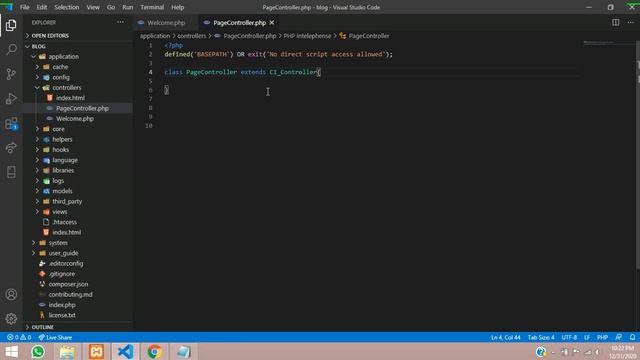Click Tab Size: 4 indentation setting

[541, 338]
